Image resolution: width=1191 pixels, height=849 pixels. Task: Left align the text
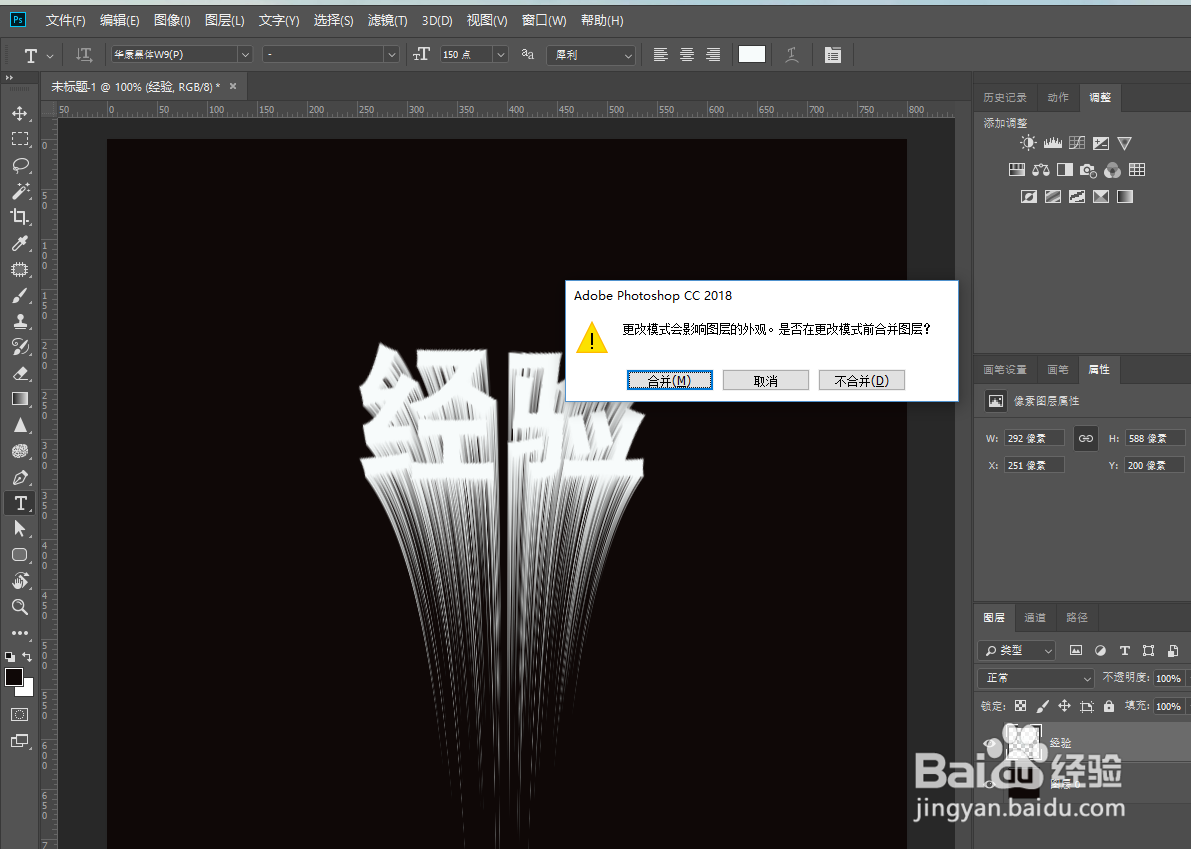coord(661,55)
